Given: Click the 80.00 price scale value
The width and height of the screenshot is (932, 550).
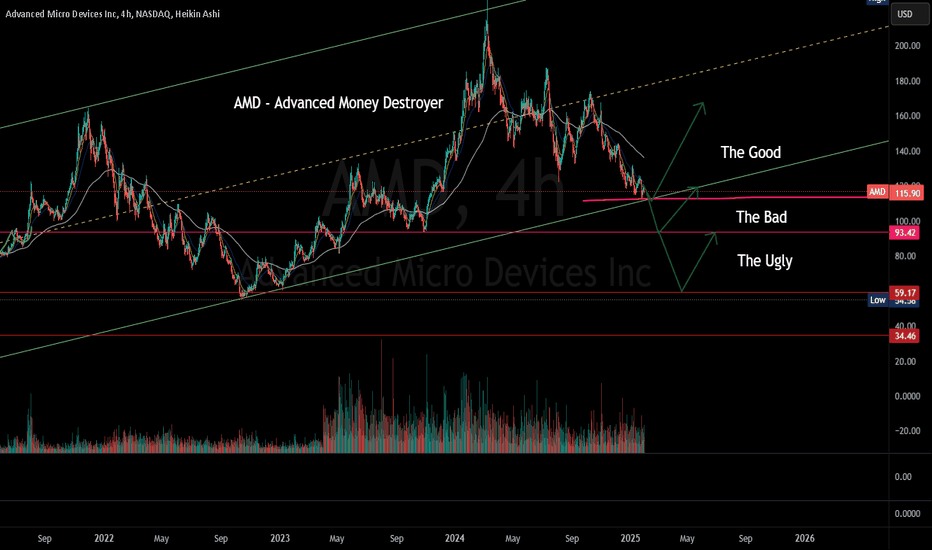Looking at the screenshot, I should click(907, 256).
